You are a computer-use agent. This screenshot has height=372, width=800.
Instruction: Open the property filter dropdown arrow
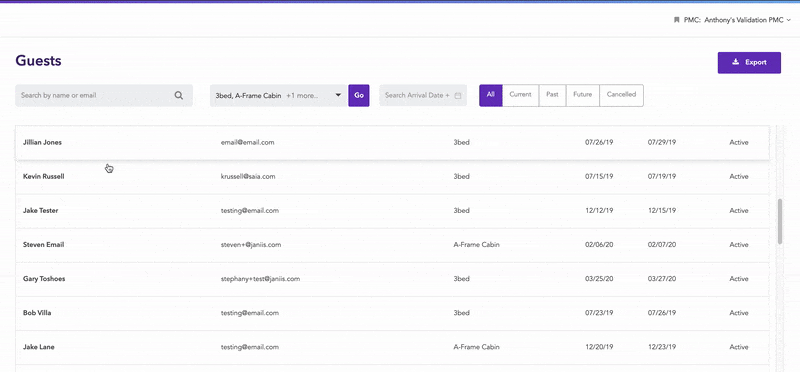[338, 95]
